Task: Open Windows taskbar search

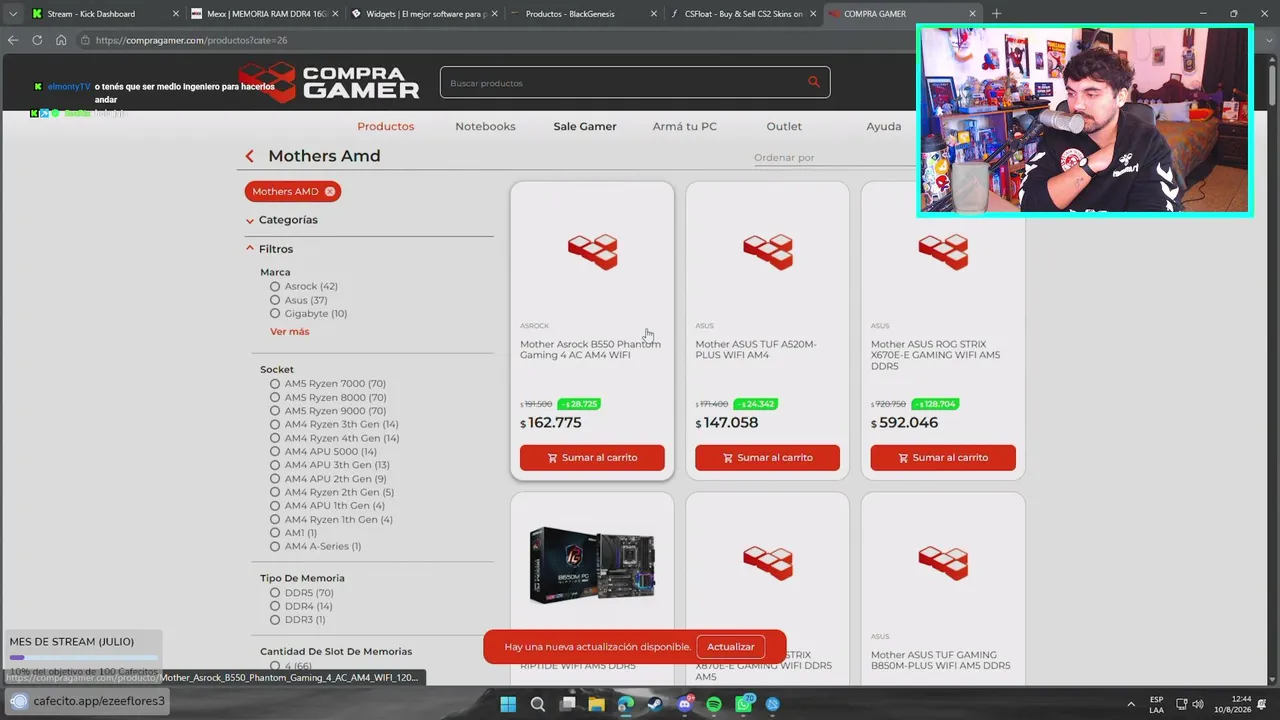Action: point(538,704)
